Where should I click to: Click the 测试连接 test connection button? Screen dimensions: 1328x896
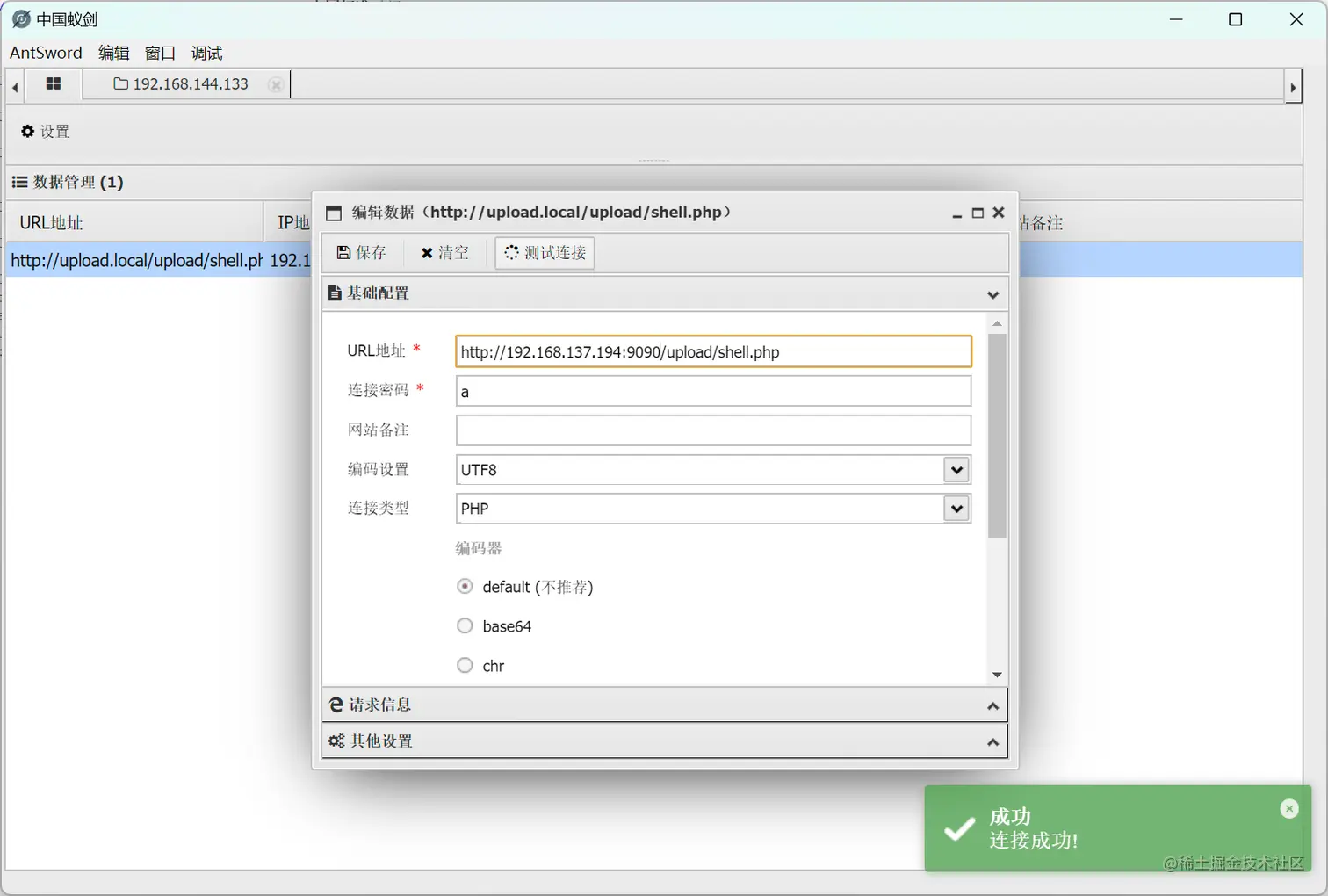tap(545, 253)
